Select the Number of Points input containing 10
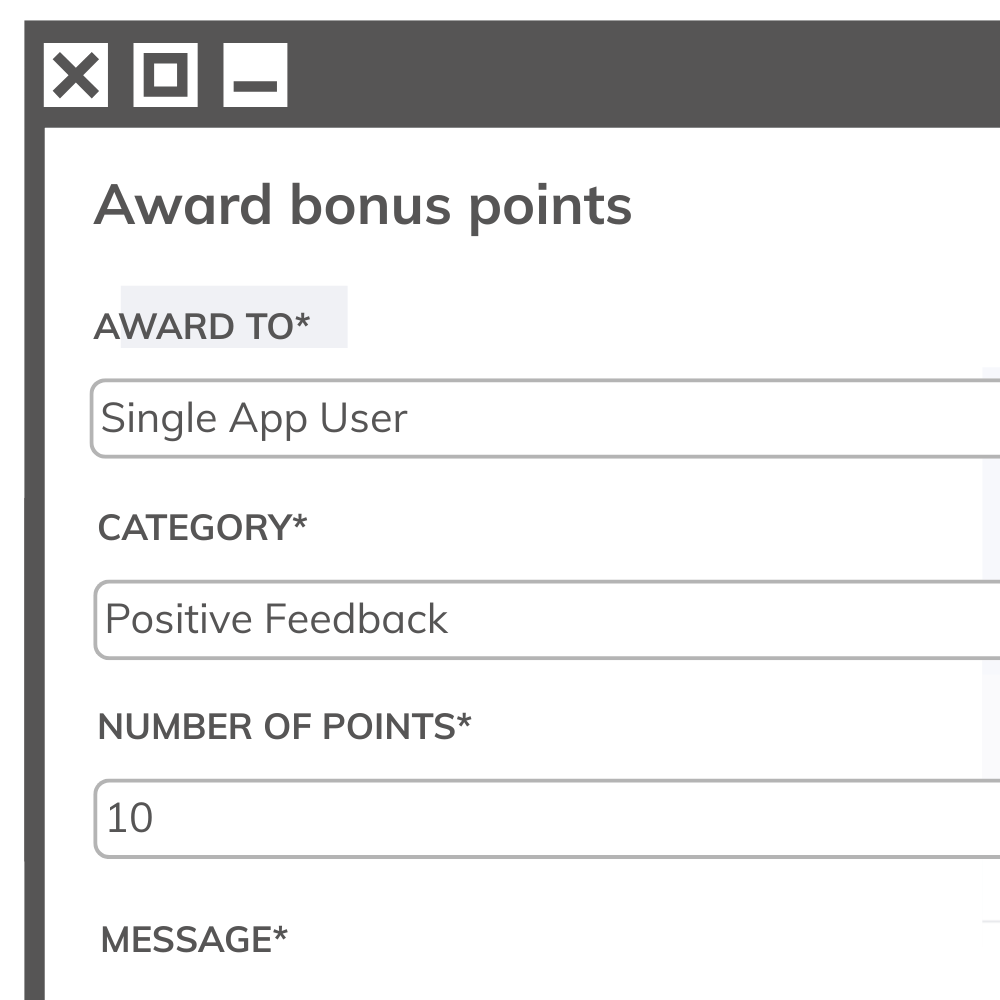 [400, 816]
